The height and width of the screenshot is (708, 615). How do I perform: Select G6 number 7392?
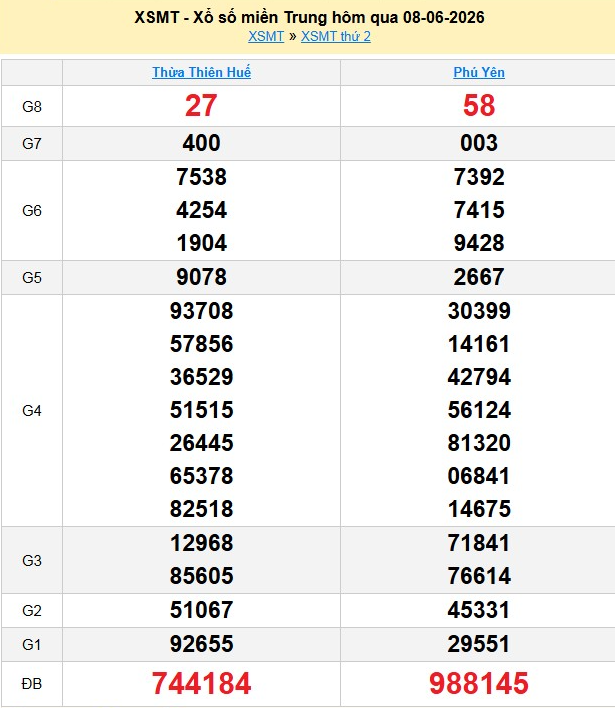[479, 177]
